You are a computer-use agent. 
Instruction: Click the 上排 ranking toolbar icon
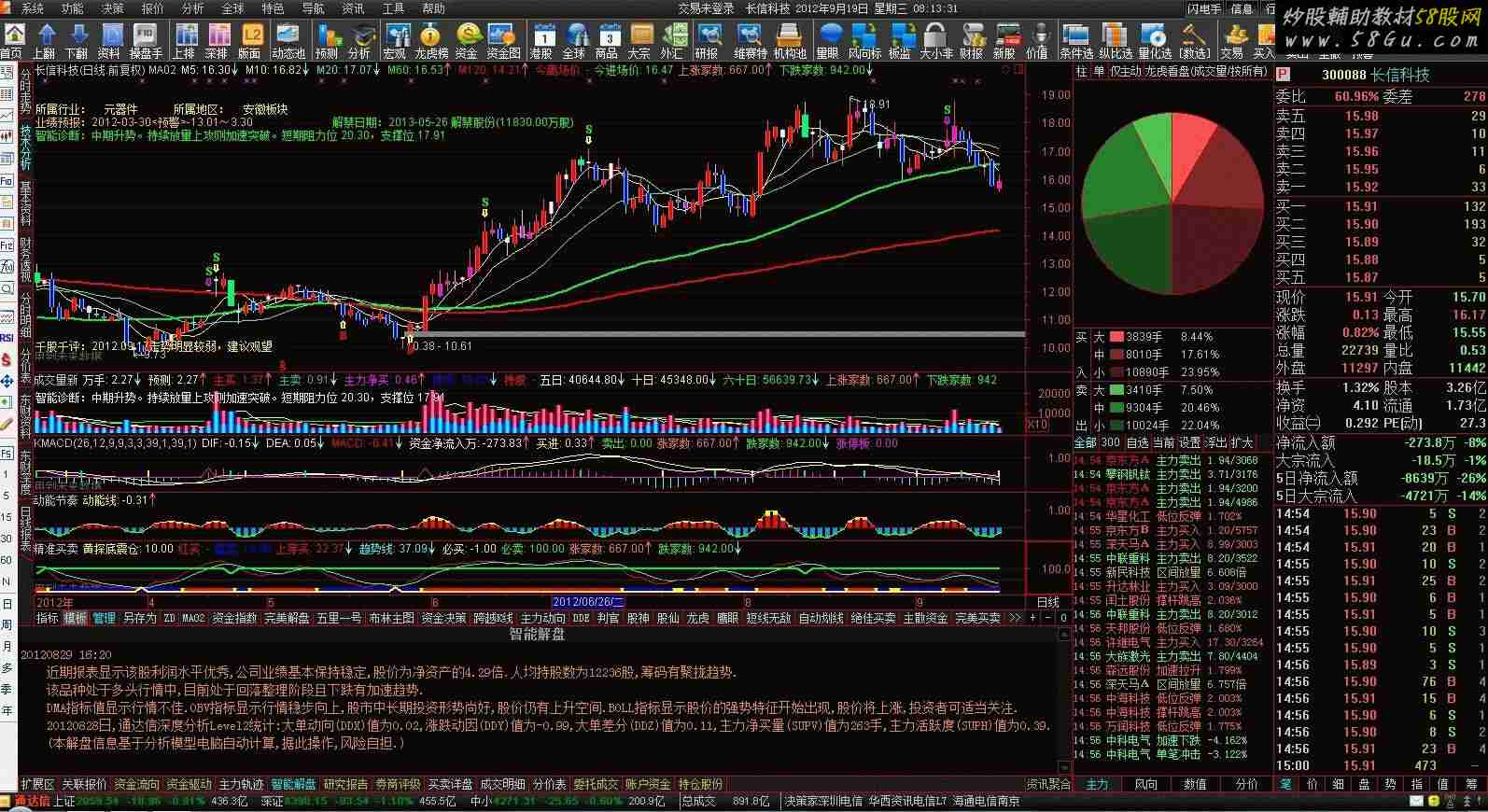(x=184, y=41)
